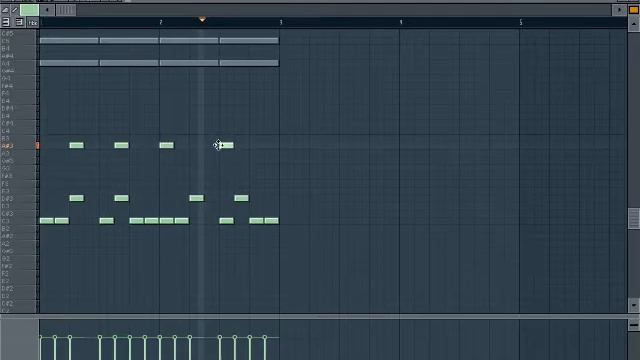Open the green note color selector
Screen dimensions: 640x360
pyautogui.click(x=29, y=10)
